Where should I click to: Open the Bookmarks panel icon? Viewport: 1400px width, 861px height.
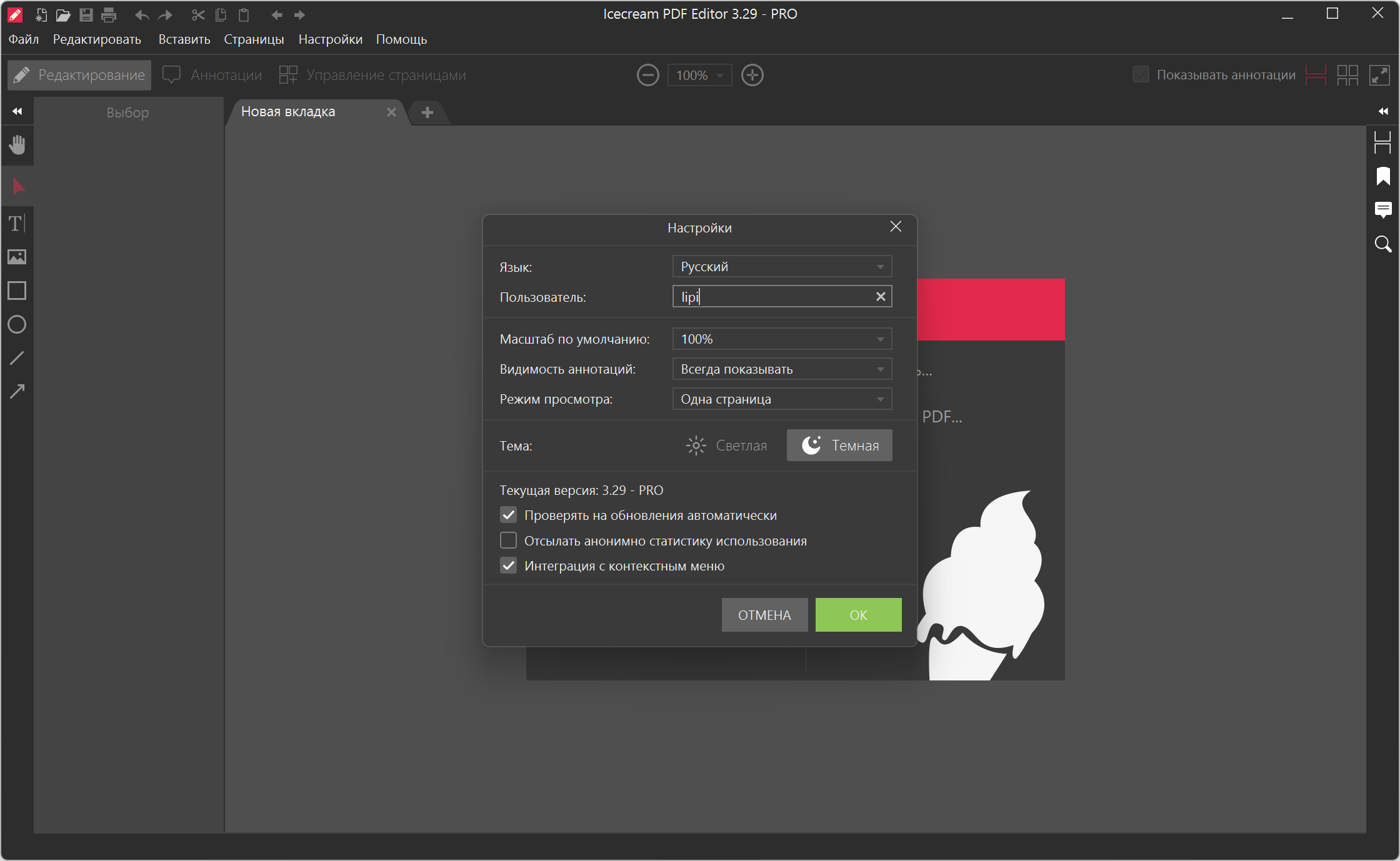[1382, 176]
